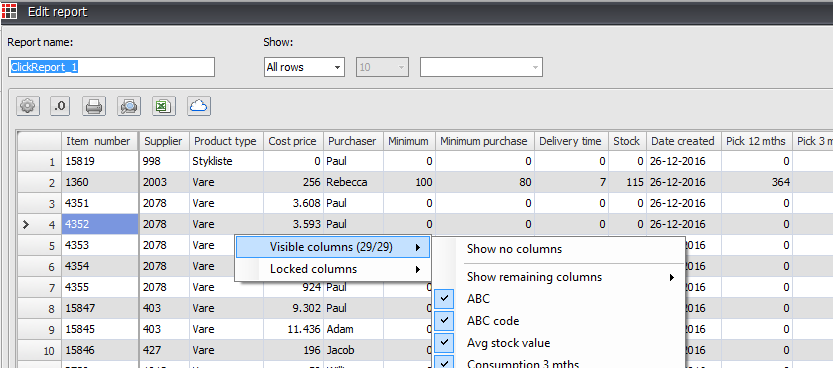
Task: Click the Item number column header
Action: (100, 141)
